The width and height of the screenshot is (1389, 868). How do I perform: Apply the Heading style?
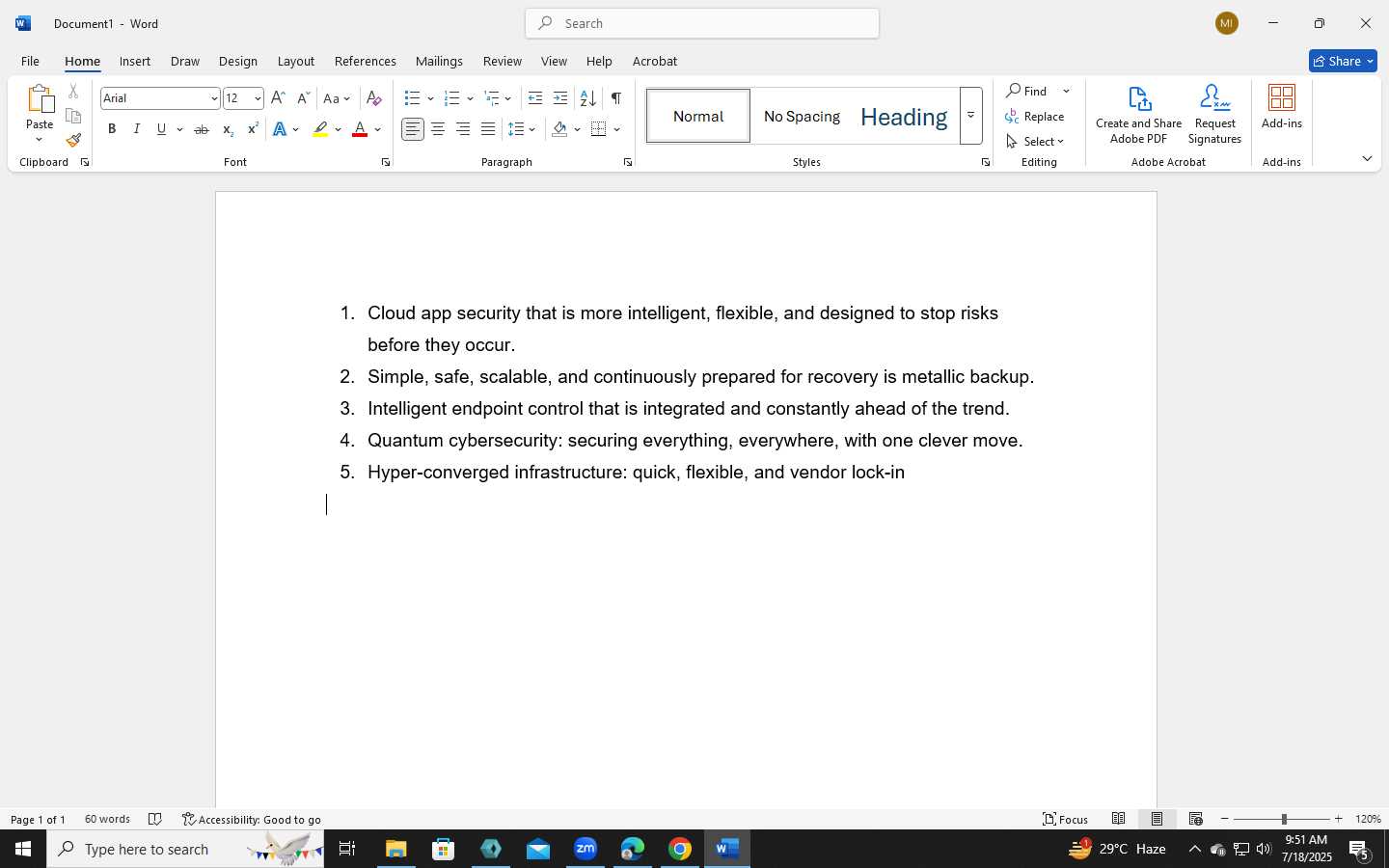[904, 116]
